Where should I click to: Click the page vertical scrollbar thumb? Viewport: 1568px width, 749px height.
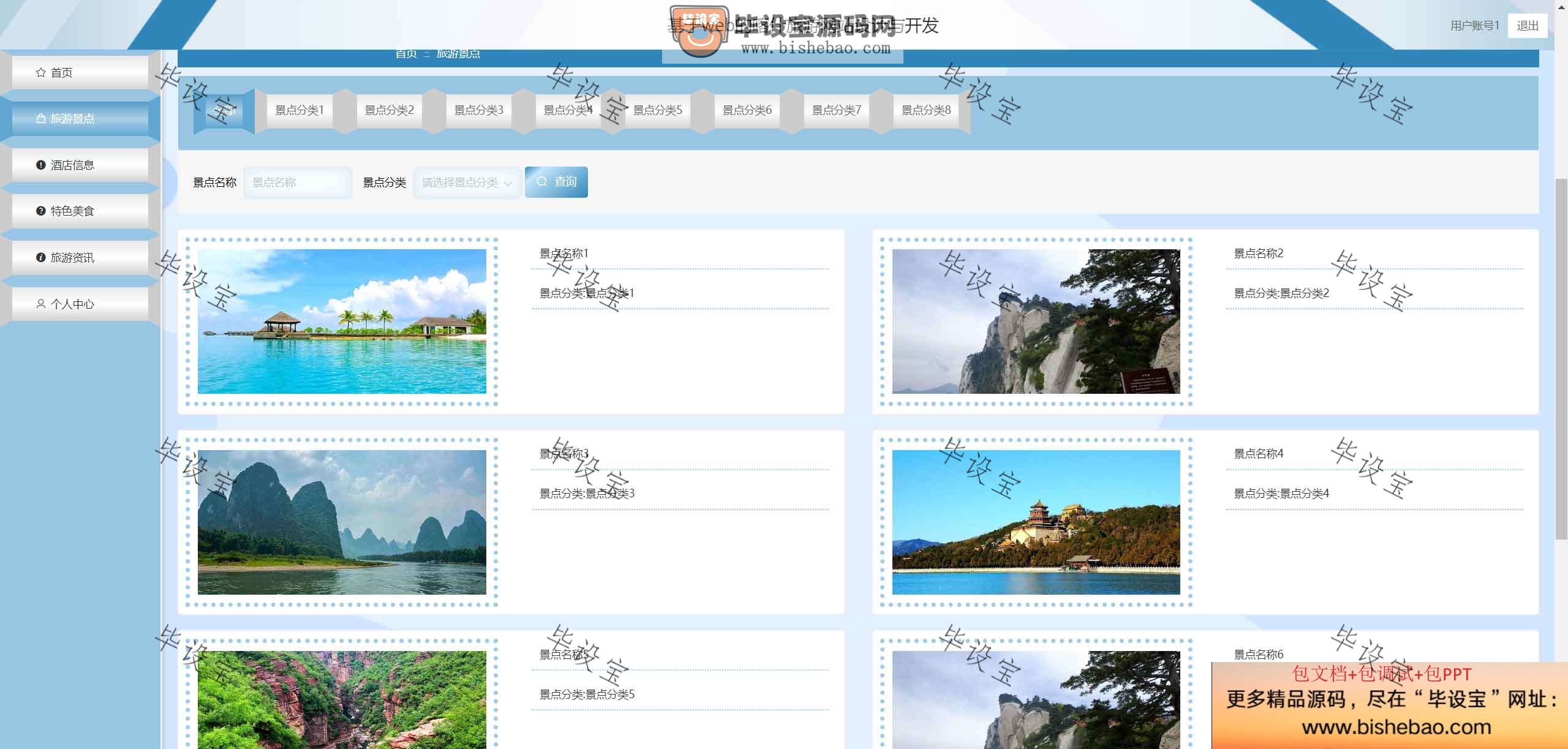coord(1561,359)
